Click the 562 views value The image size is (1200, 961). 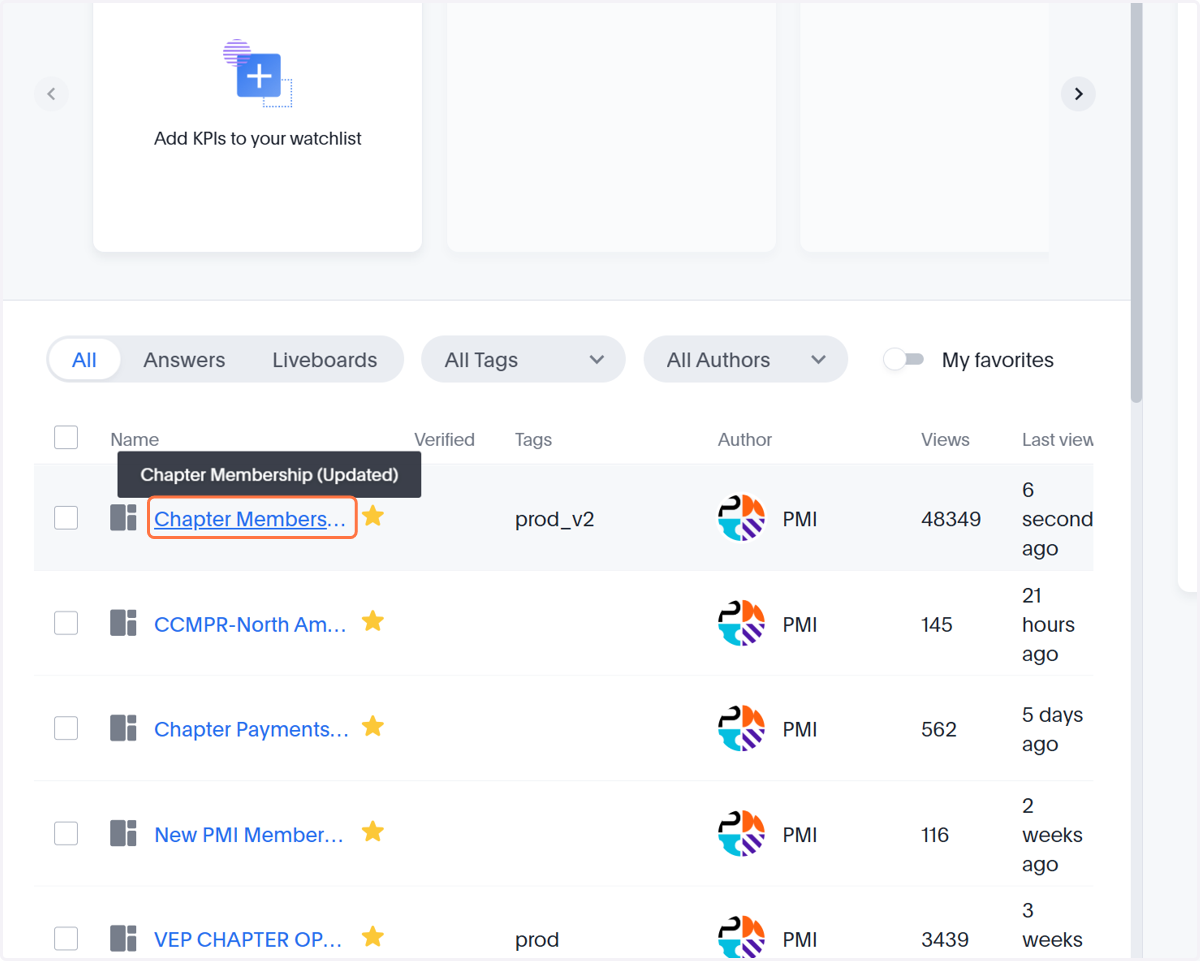click(x=939, y=729)
